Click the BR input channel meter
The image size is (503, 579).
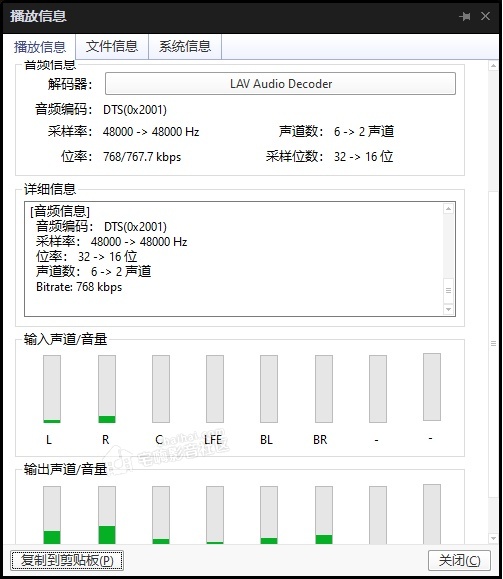324,389
